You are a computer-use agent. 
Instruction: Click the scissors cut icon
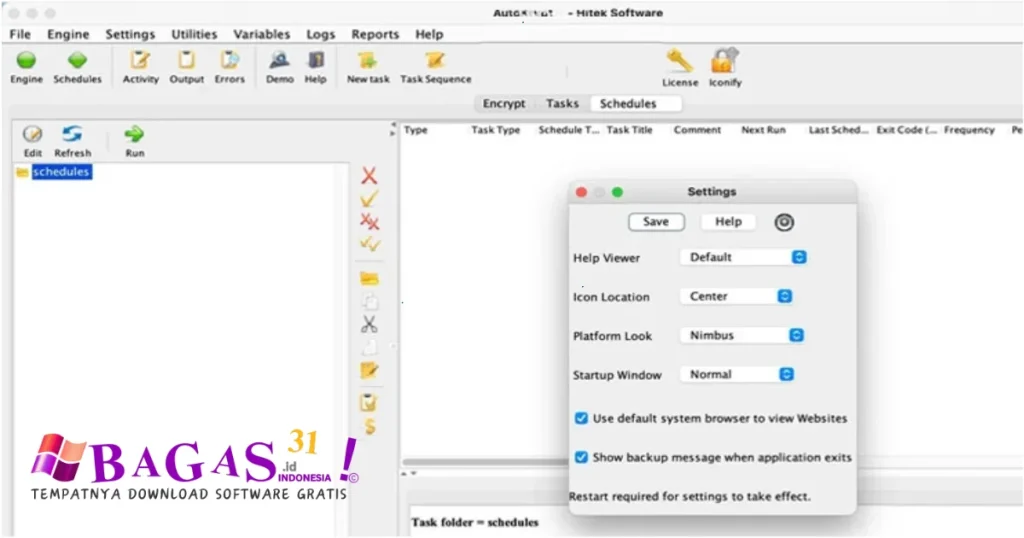coord(369,324)
